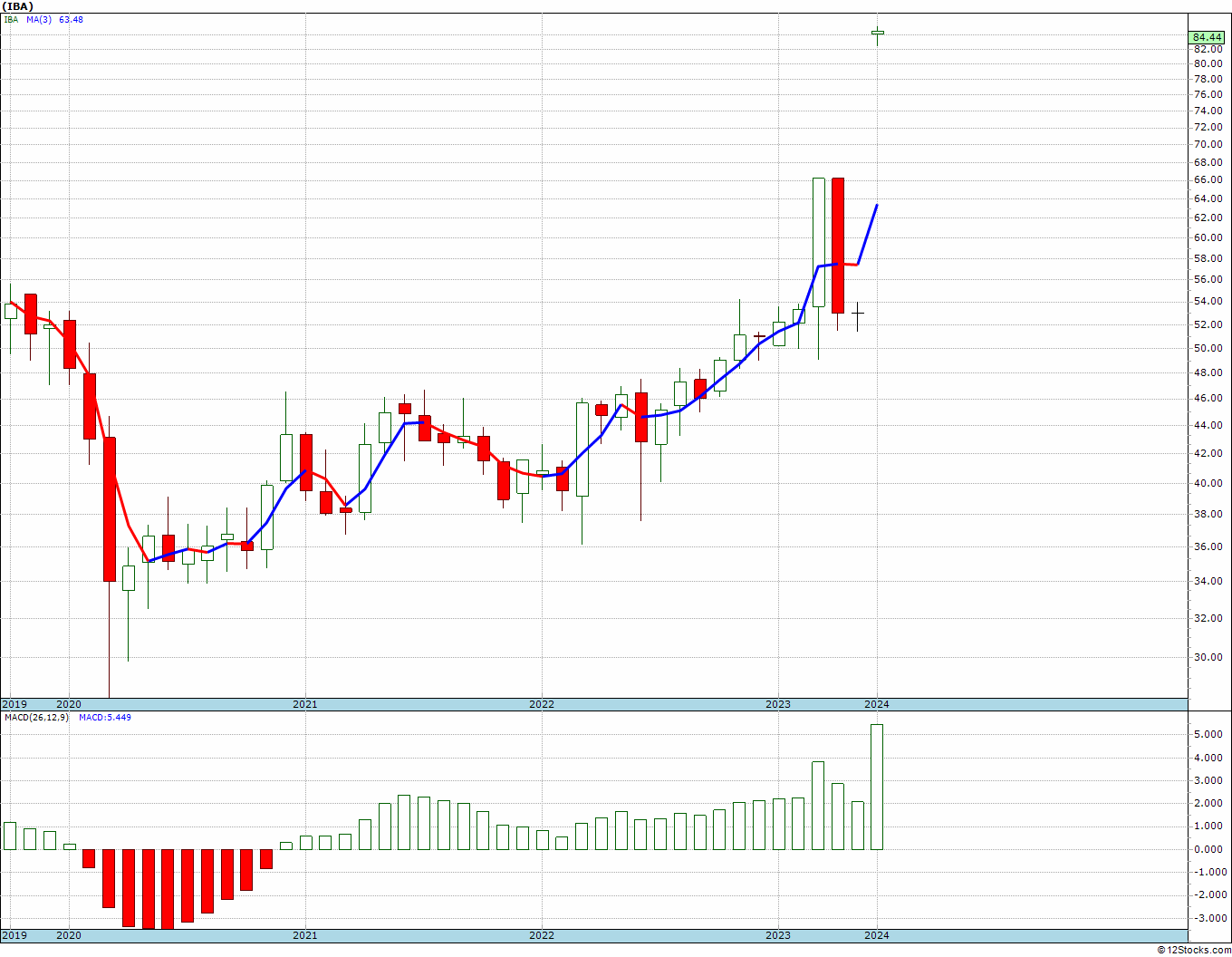Click the MA(3) indicator label
This screenshot has height=957, width=1232.
[x=40, y=19]
